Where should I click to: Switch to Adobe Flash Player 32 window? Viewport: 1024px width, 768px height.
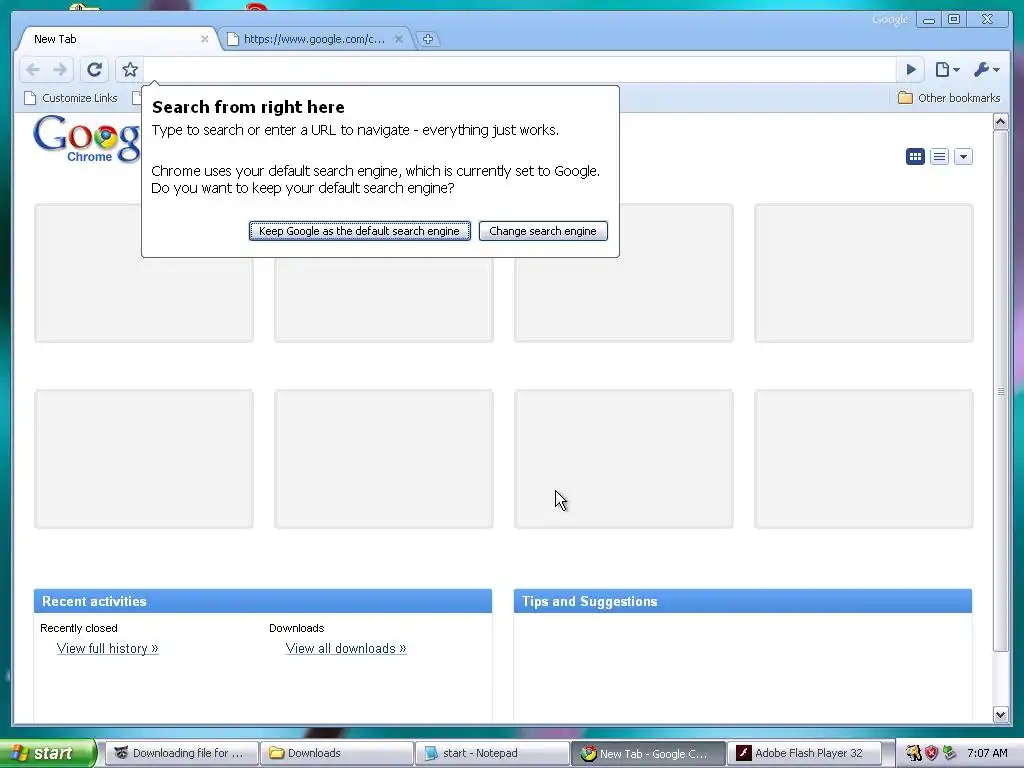[803, 753]
